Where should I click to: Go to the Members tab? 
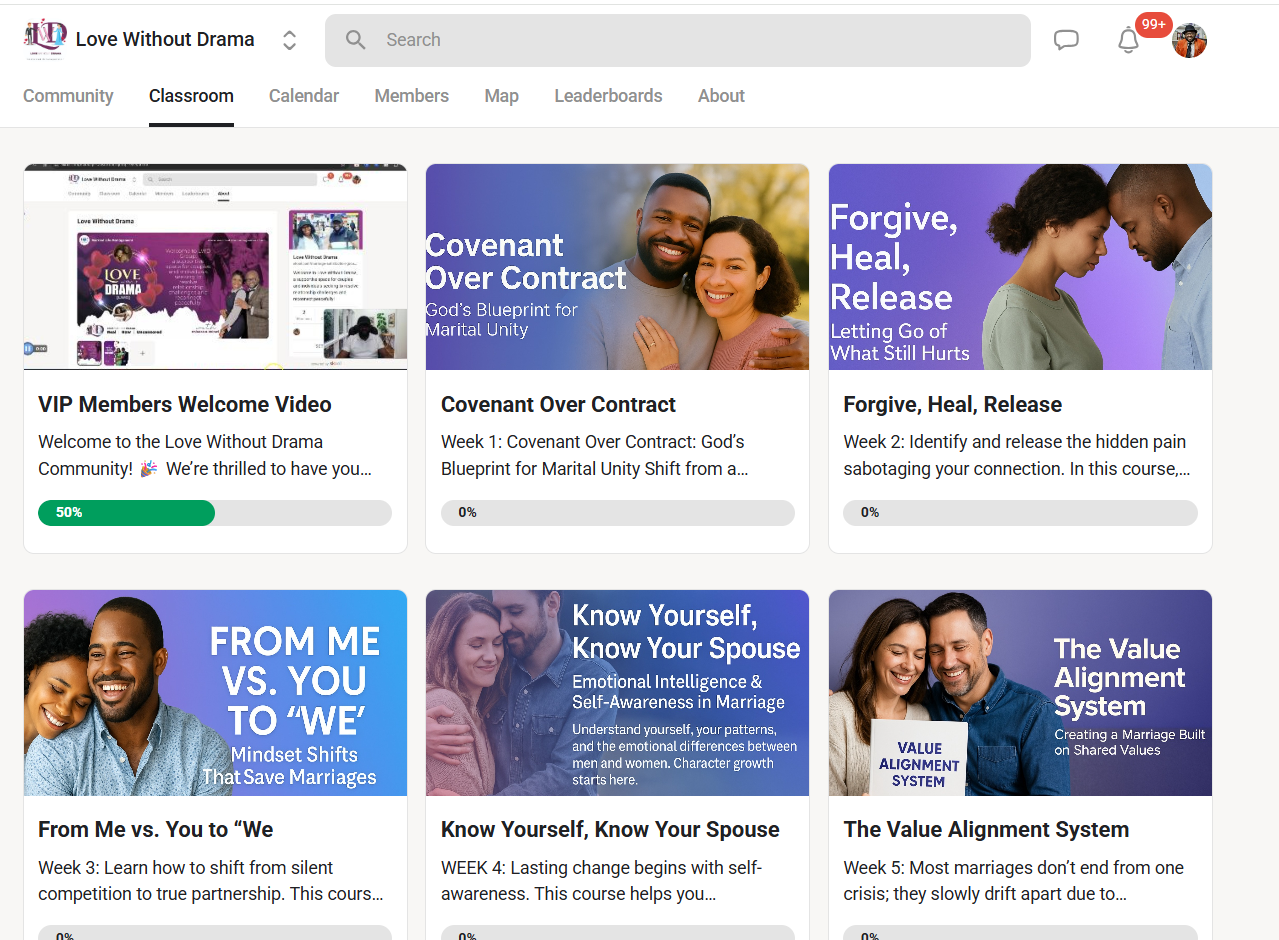point(411,96)
